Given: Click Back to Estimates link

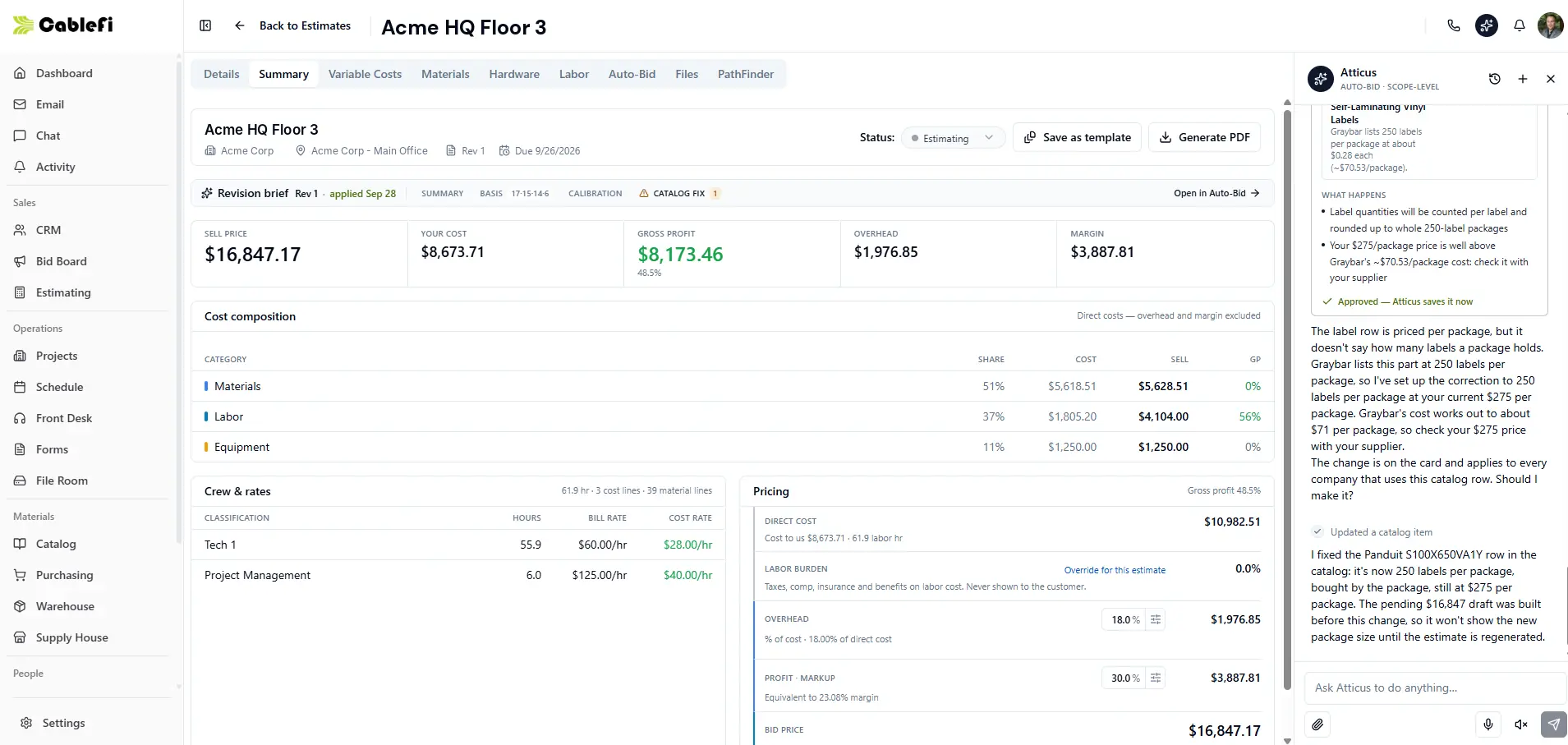Looking at the screenshot, I should [305, 25].
